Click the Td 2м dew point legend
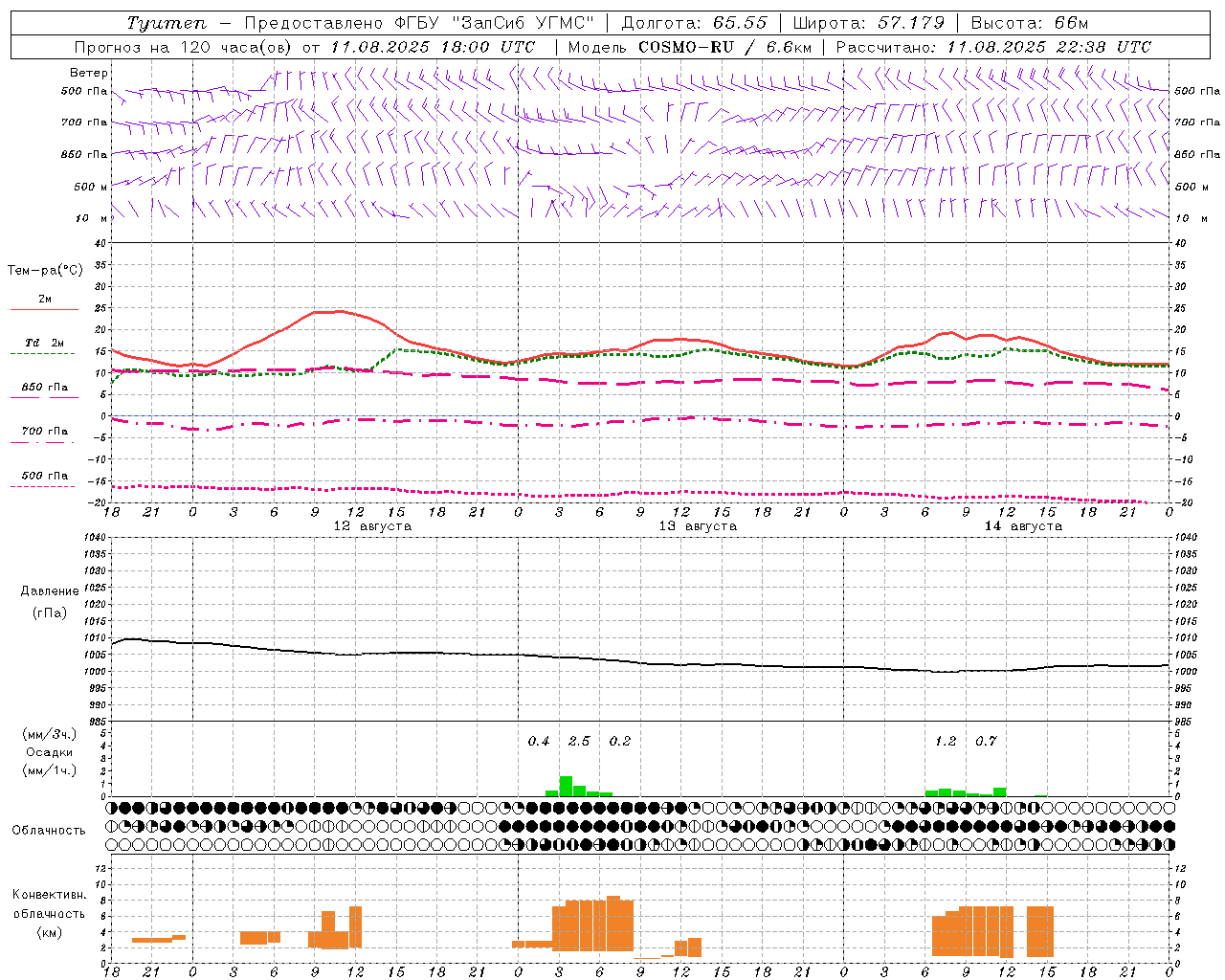The height and width of the screenshot is (980, 1225). pyautogui.click(x=44, y=347)
